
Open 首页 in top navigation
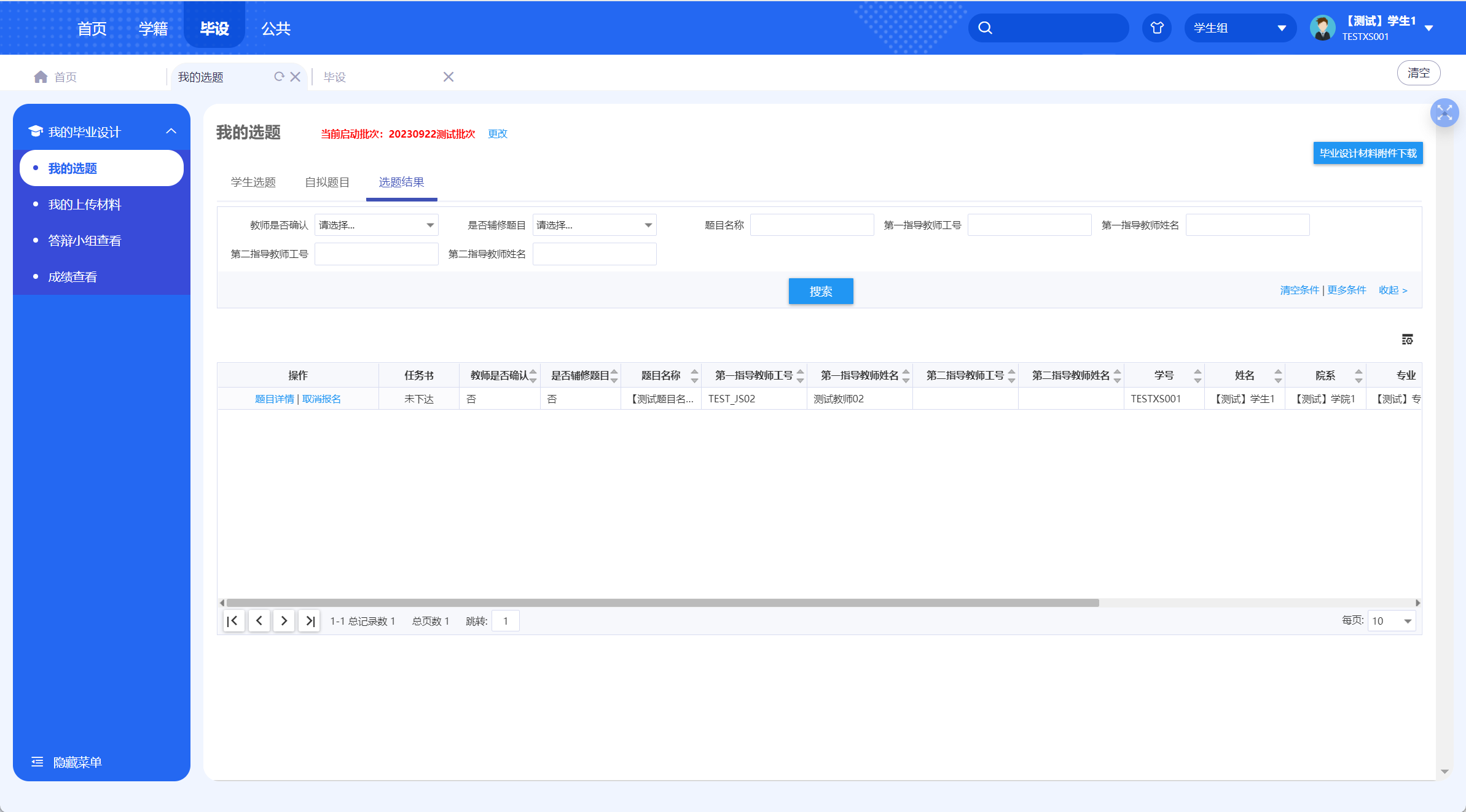click(92, 28)
